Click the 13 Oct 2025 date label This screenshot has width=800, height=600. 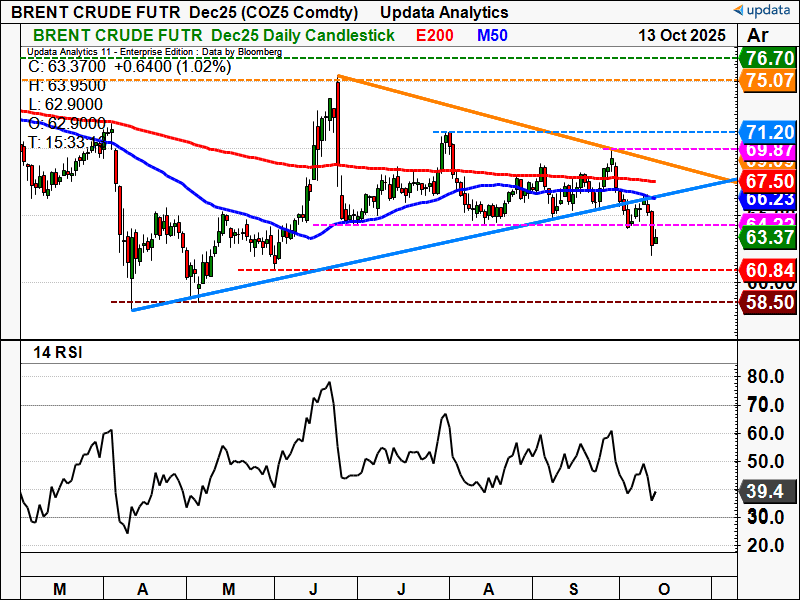pyautogui.click(x=680, y=35)
